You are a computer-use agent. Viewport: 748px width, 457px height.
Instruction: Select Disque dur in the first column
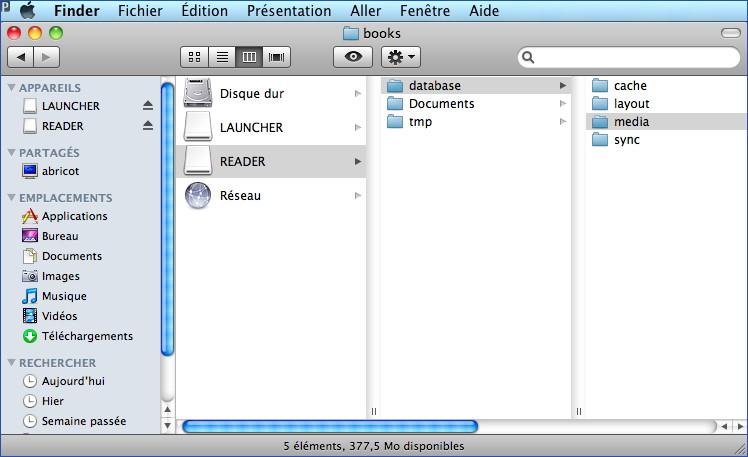pyautogui.click(x=271, y=93)
